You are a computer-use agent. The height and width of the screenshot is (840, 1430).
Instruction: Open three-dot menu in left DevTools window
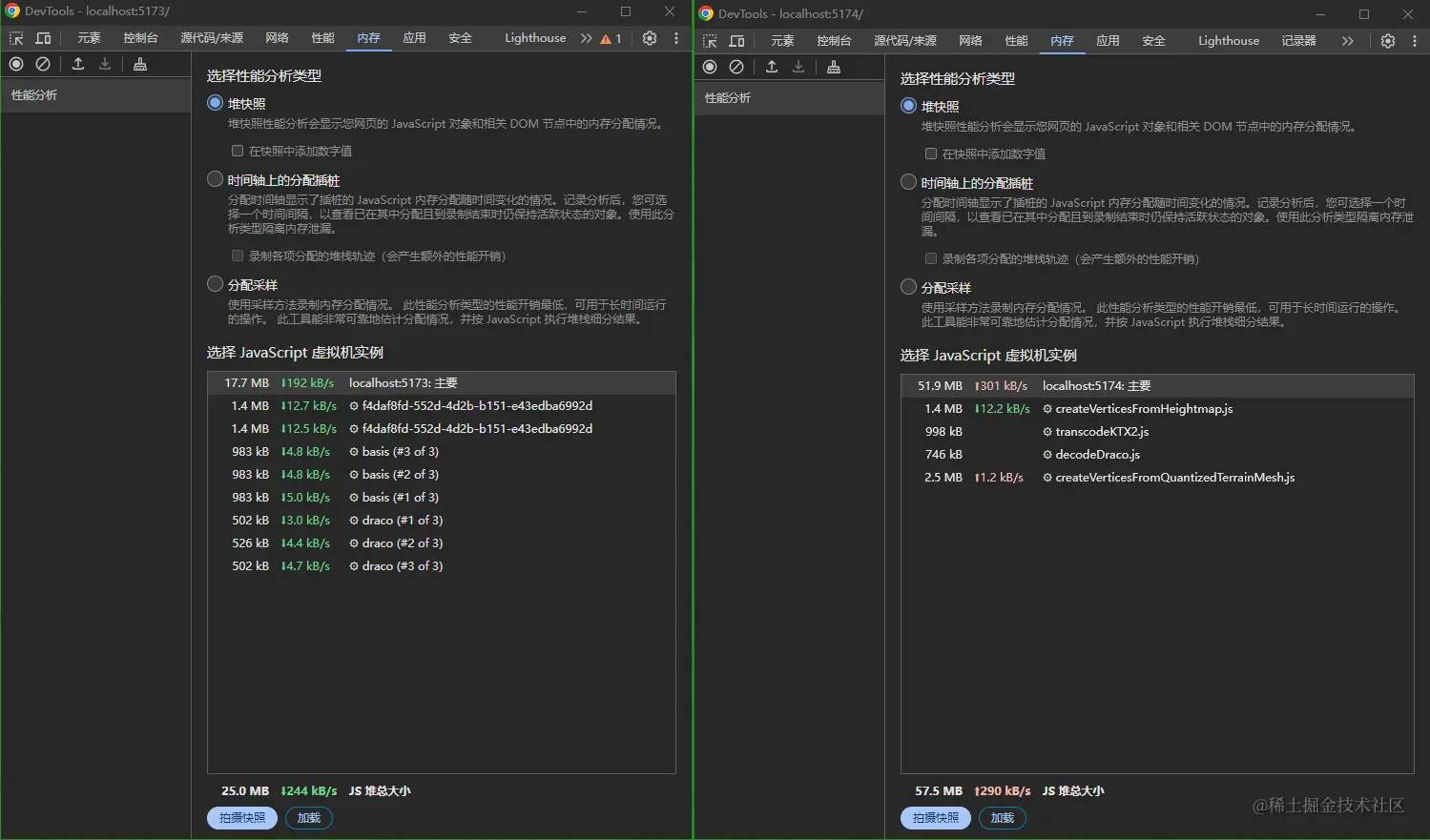pos(676,38)
